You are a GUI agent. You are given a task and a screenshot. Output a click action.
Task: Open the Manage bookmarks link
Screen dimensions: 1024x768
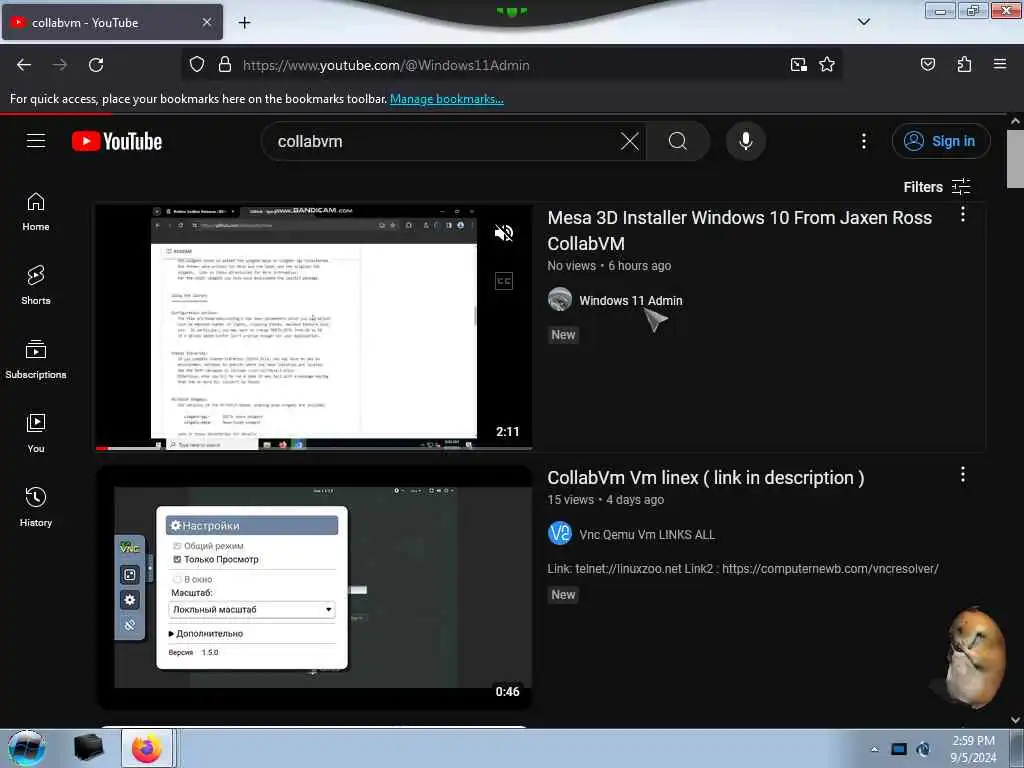click(x=447, y=99)
